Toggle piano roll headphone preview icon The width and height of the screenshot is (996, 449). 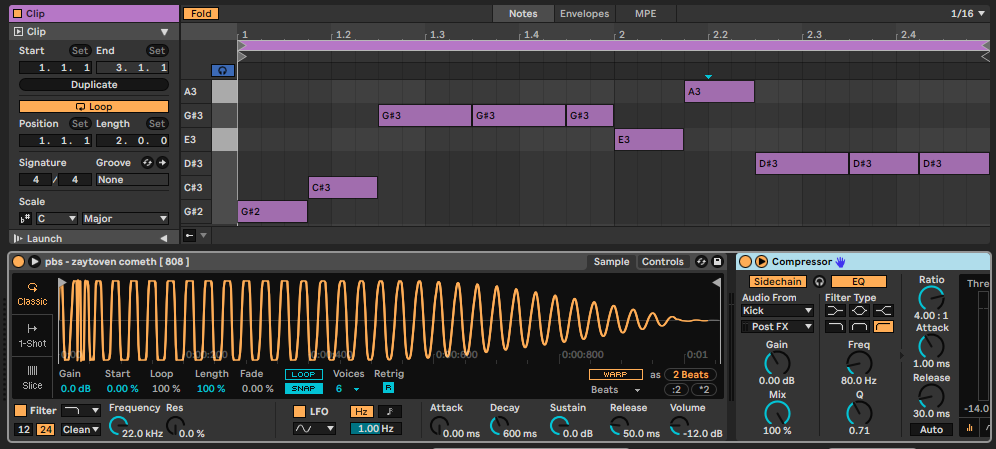coord(222,70)
